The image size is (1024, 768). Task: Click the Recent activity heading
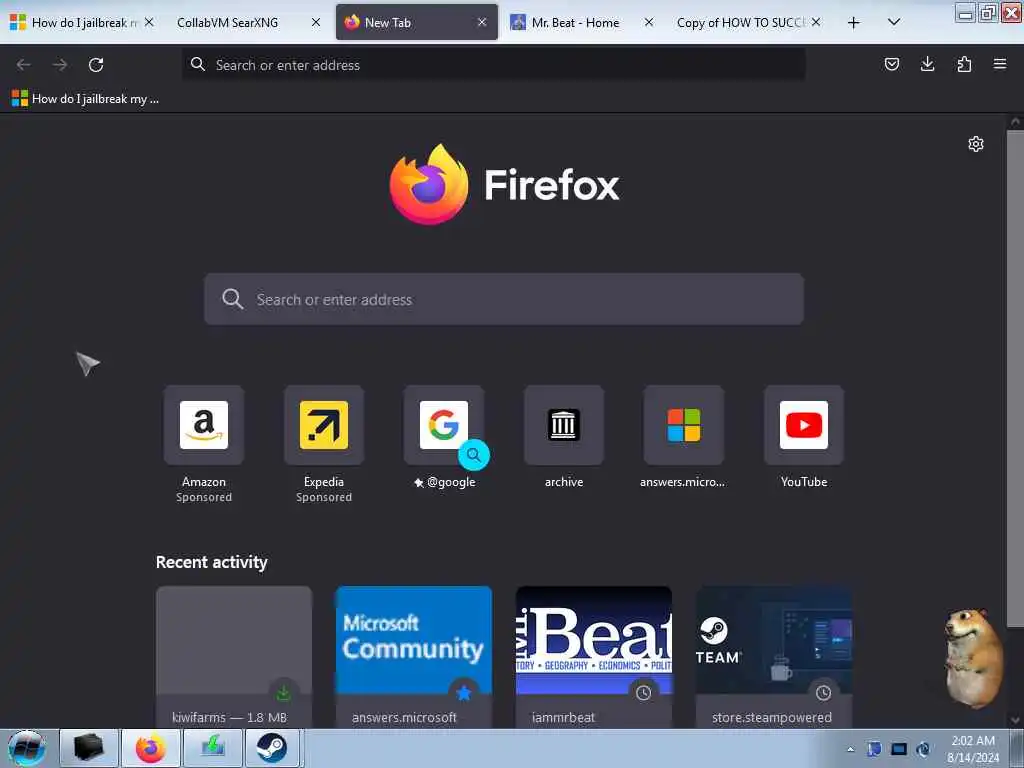(x=212, y=562)
